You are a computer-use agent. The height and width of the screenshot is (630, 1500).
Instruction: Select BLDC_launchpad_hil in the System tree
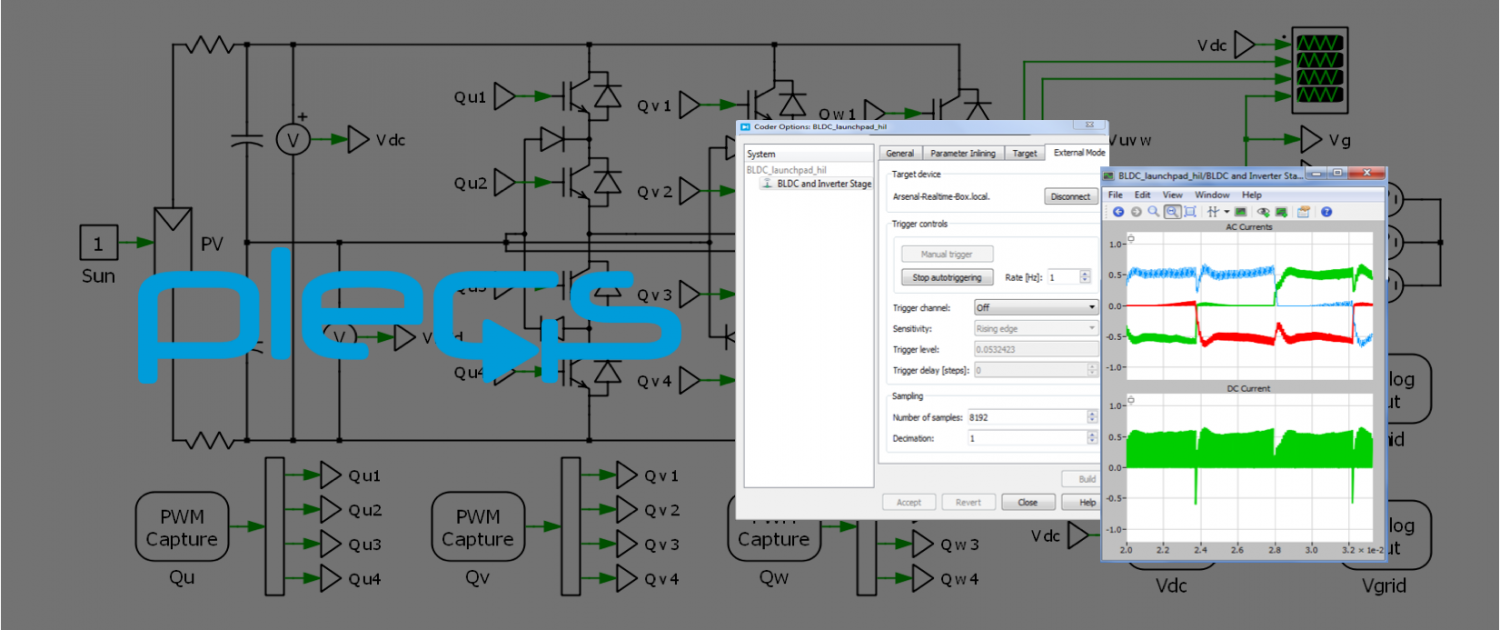[786, 170]
